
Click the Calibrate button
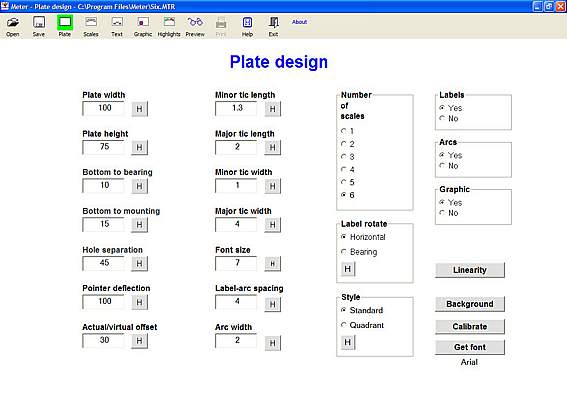[470, 327]
